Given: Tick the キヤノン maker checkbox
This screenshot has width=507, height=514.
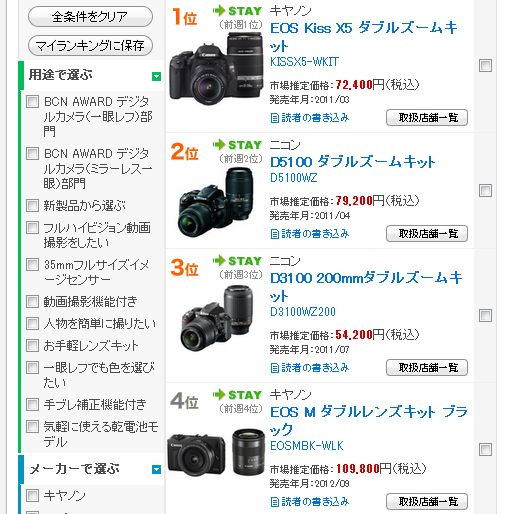Looking at the screenshot, I should [x=32, y=495].
